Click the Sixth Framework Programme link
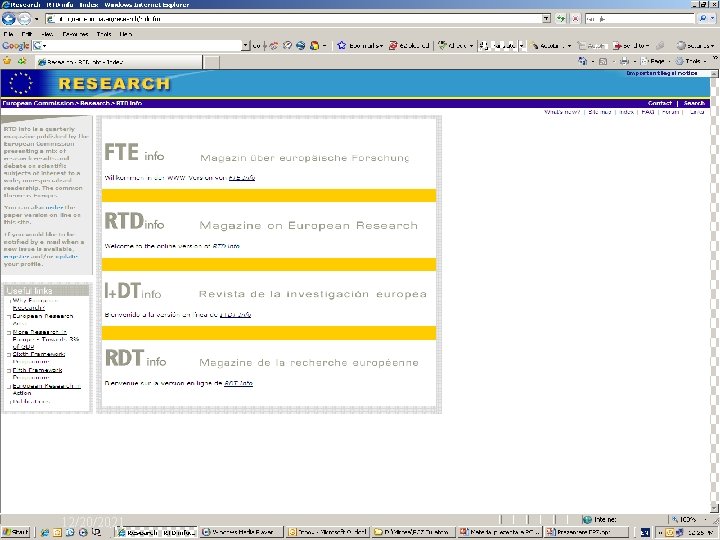 39,358
